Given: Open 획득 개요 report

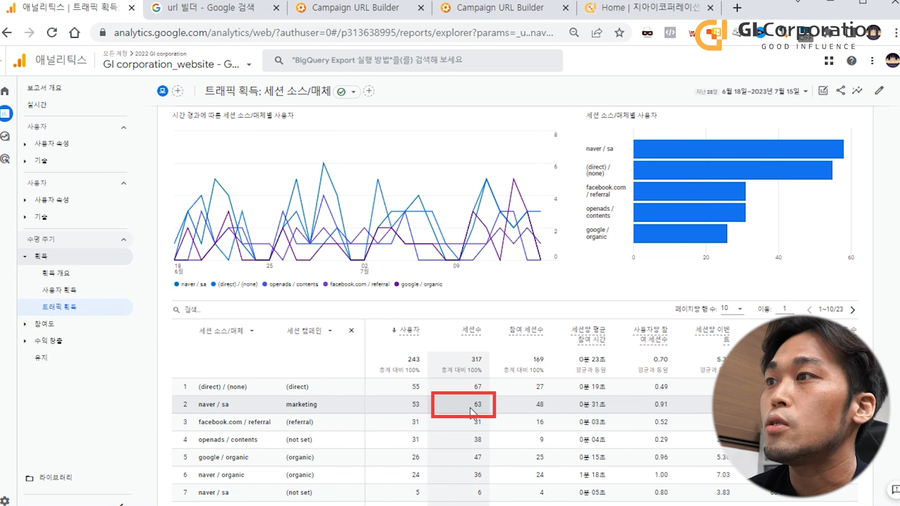Looking at the screenshot, I should (56, 273).
